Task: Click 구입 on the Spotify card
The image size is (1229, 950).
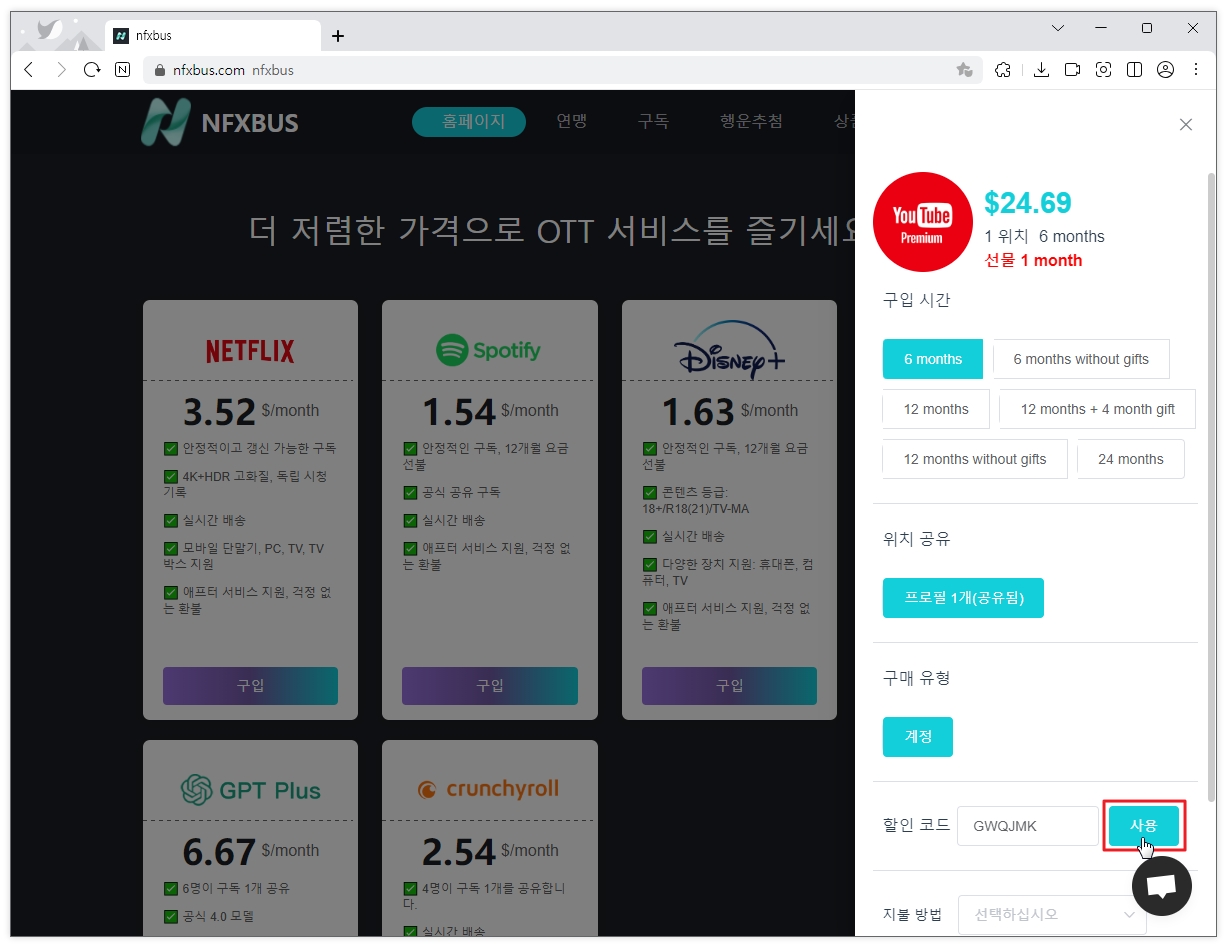Action: (x=489, y=686)
